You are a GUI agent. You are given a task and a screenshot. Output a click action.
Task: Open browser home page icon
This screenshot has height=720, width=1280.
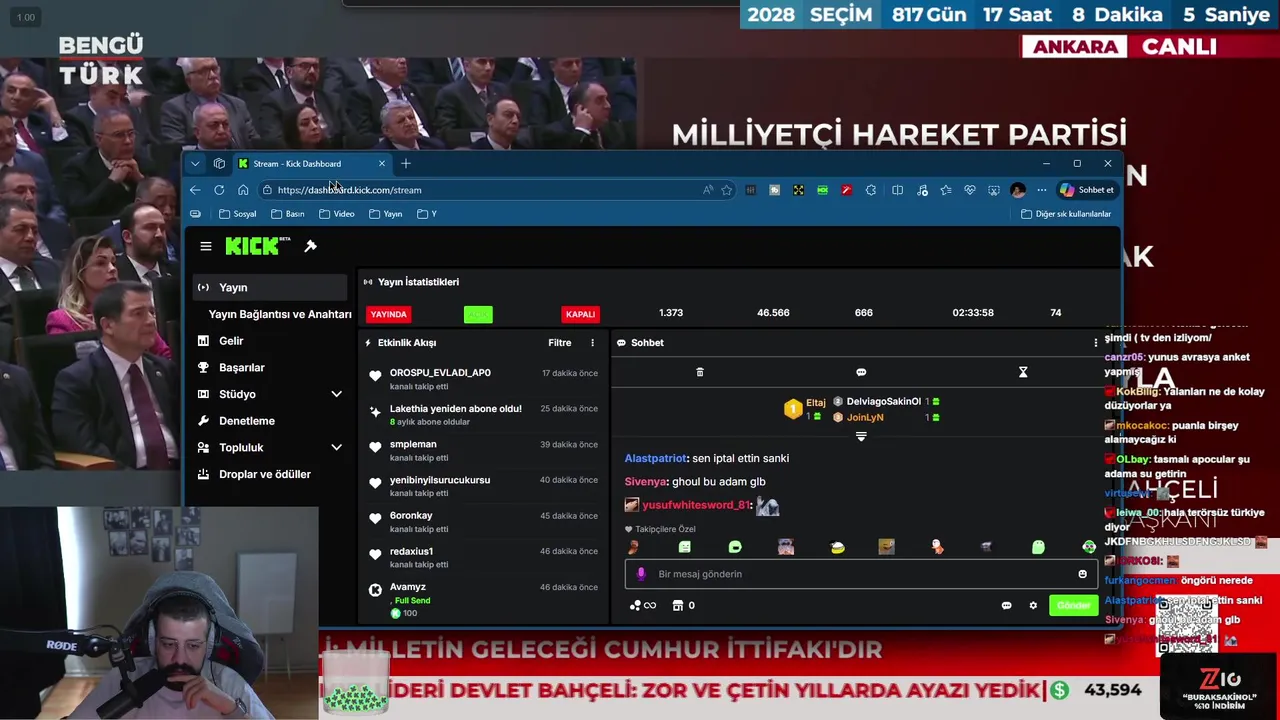(x=243, y=190)
